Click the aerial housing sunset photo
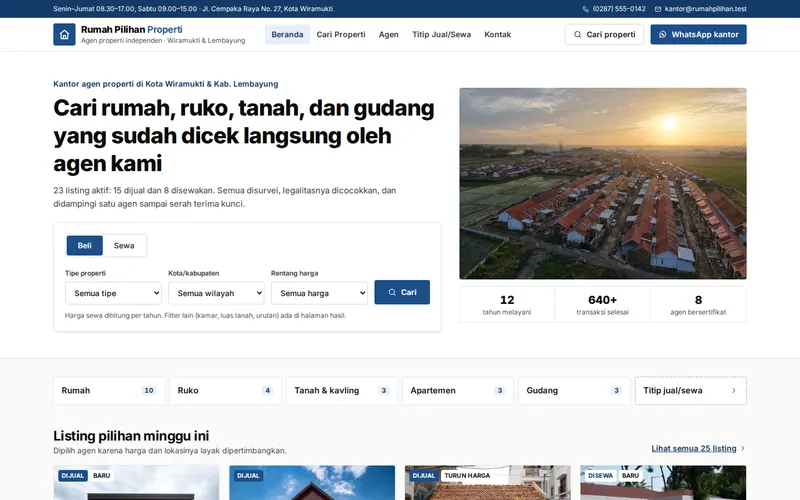The height and width of the screenshot is (500, 800). [x=603, y=184]
